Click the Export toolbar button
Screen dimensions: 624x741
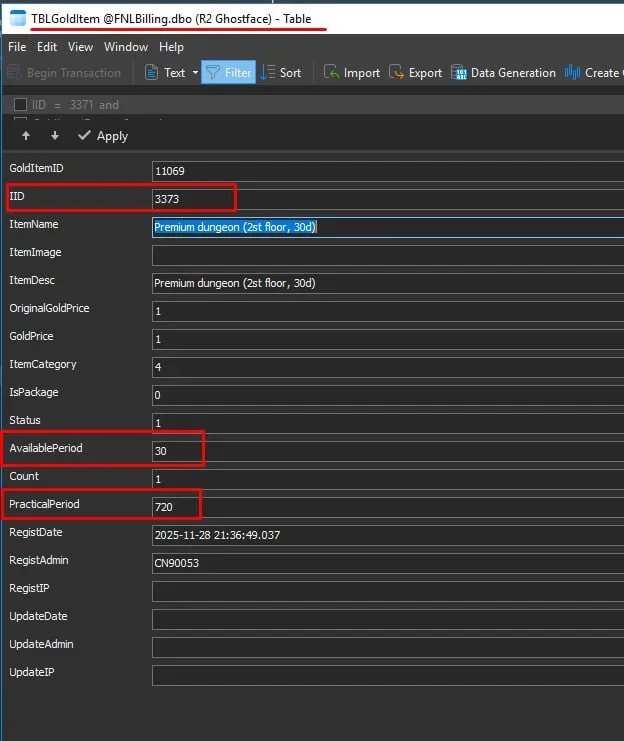(x=416, y=72)
